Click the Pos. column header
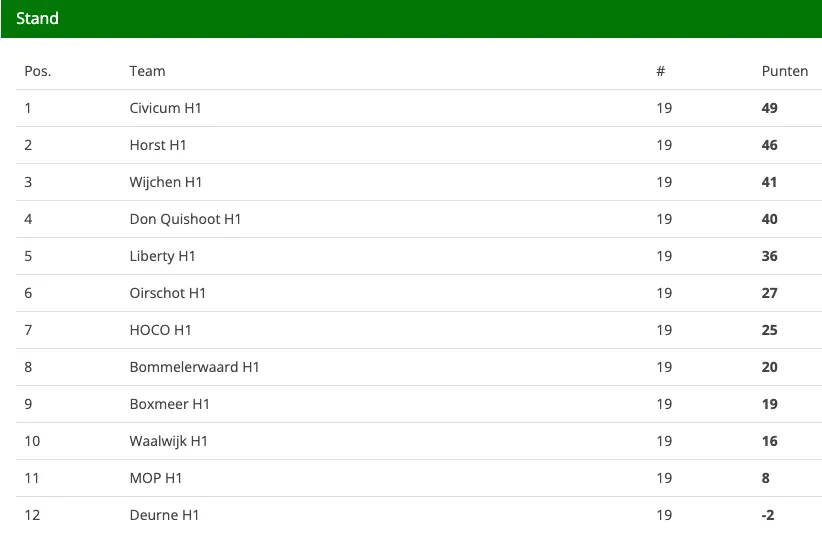The width and height of the screenshot is (822, 543). [37, 71]
